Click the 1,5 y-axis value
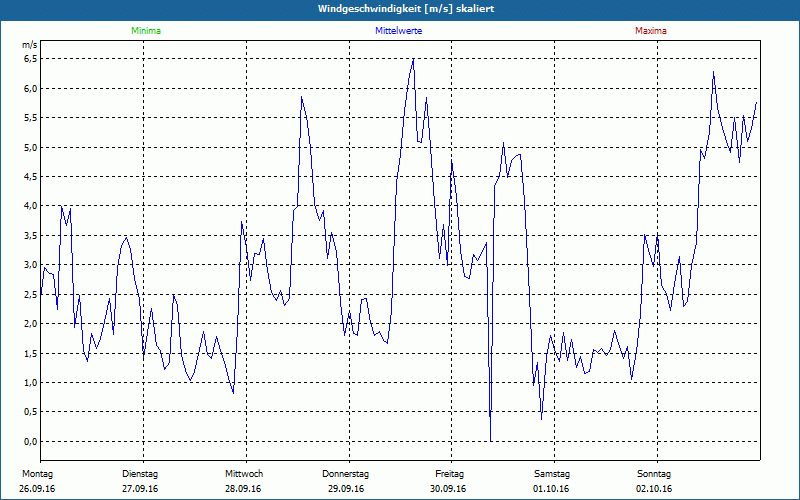 click(x=31, y=353)
